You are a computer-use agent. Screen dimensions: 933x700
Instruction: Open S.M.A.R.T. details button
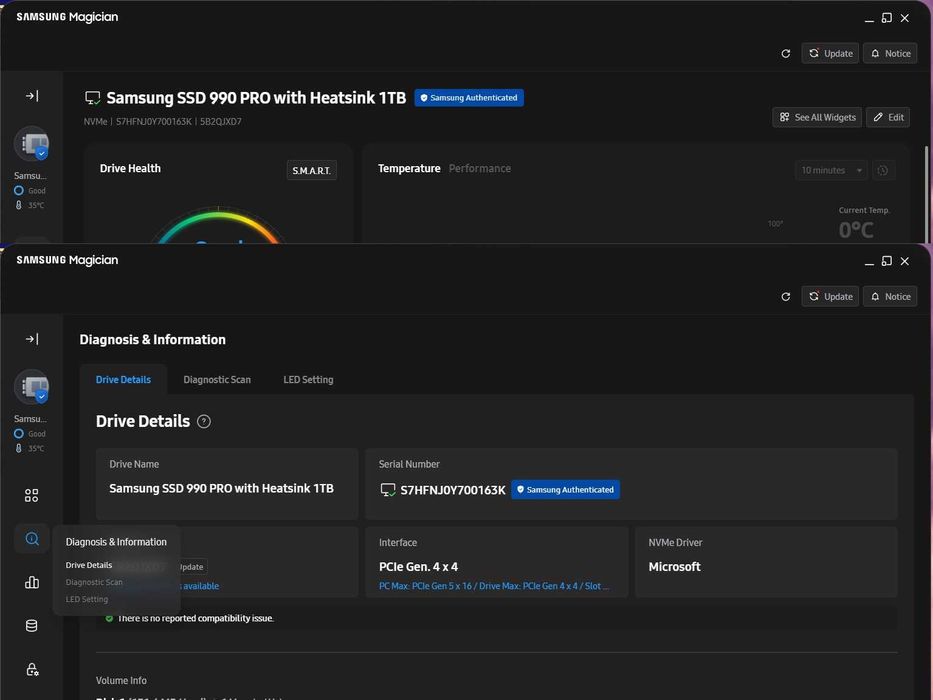pos(311,170)
